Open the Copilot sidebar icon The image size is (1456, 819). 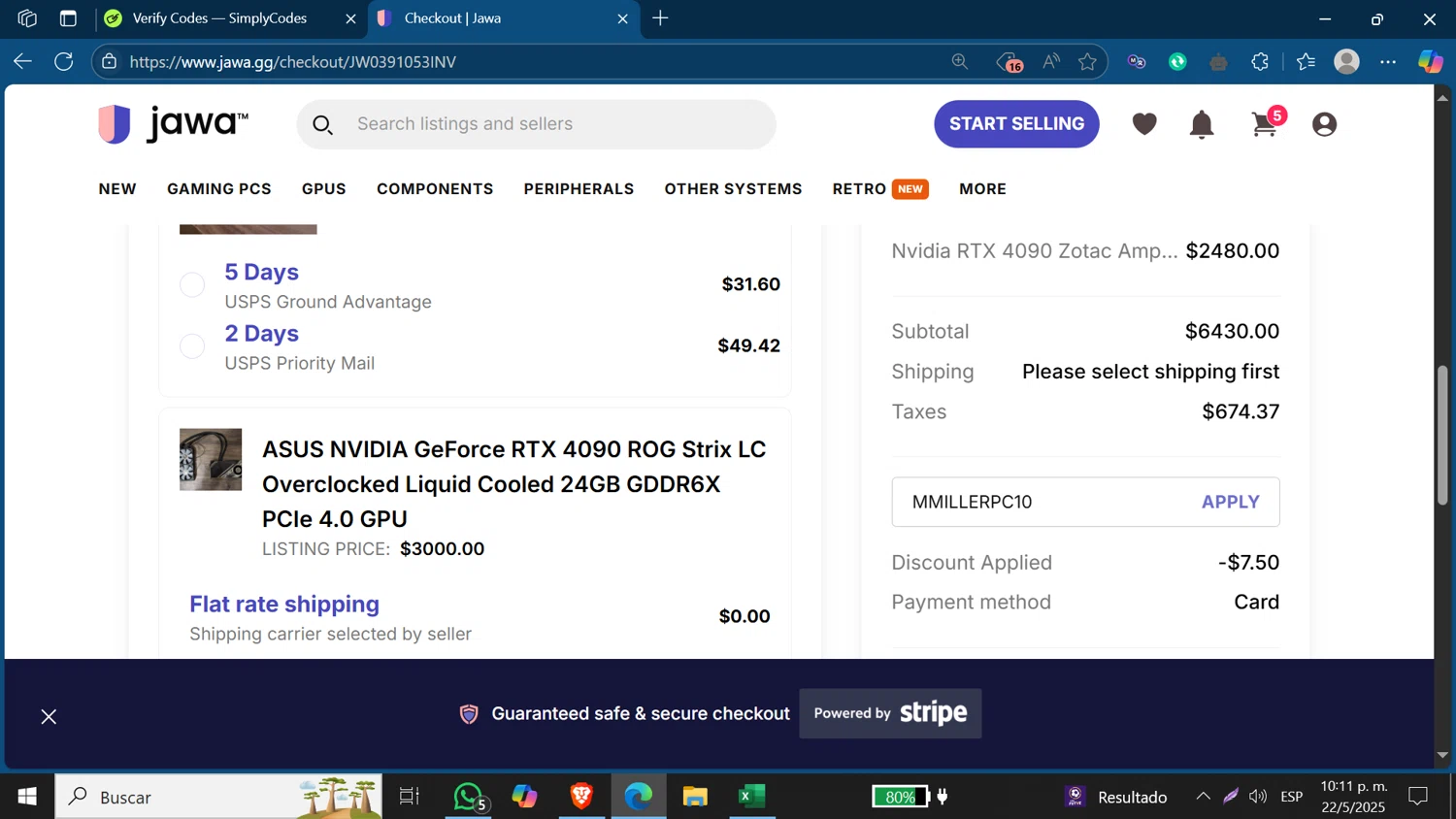coord(1430,61)
